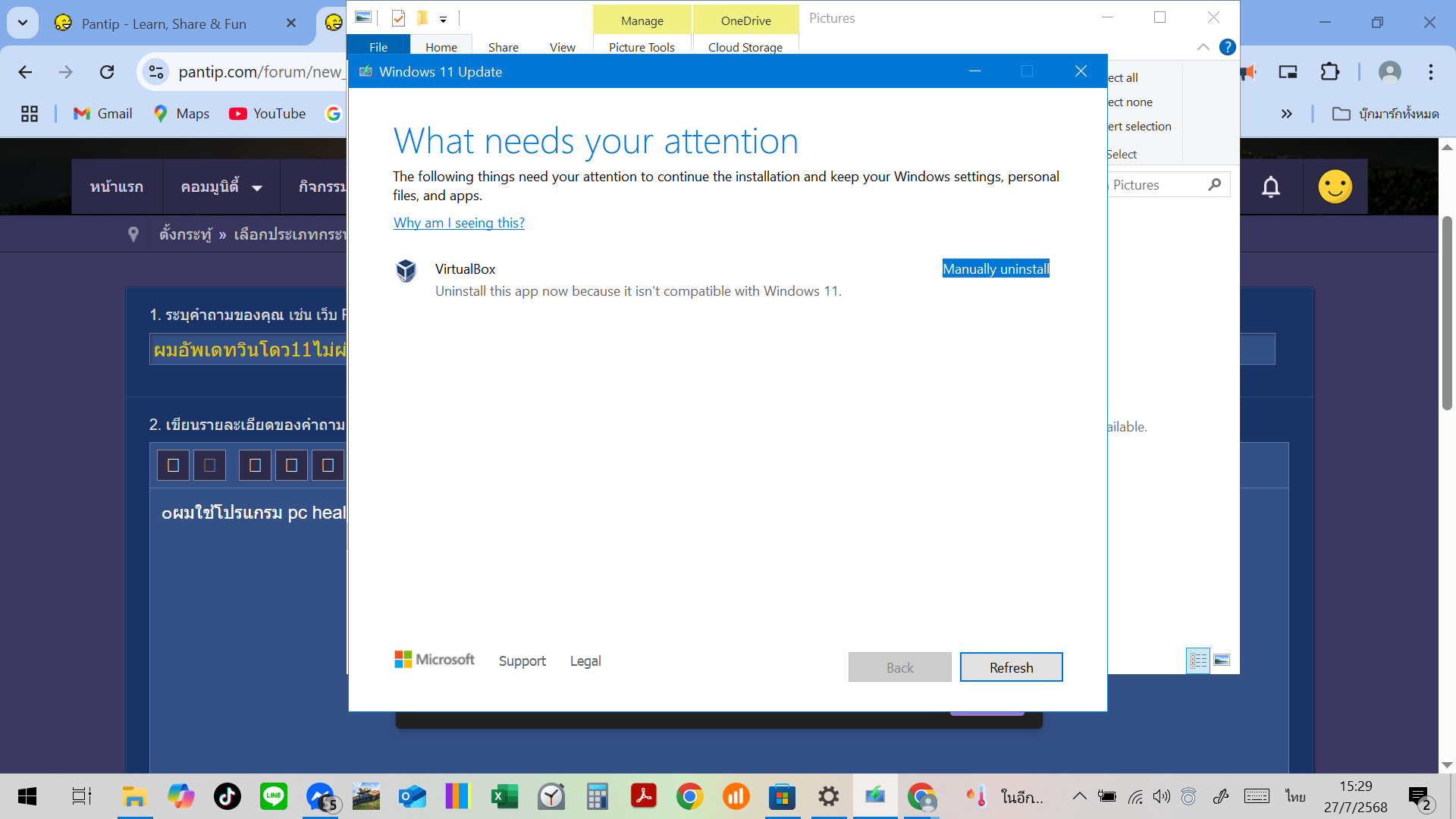The width and height of the screenshot is (1456, 819).
Task: Switch the ไทย input language indicator
Action: click(1295, 796)
